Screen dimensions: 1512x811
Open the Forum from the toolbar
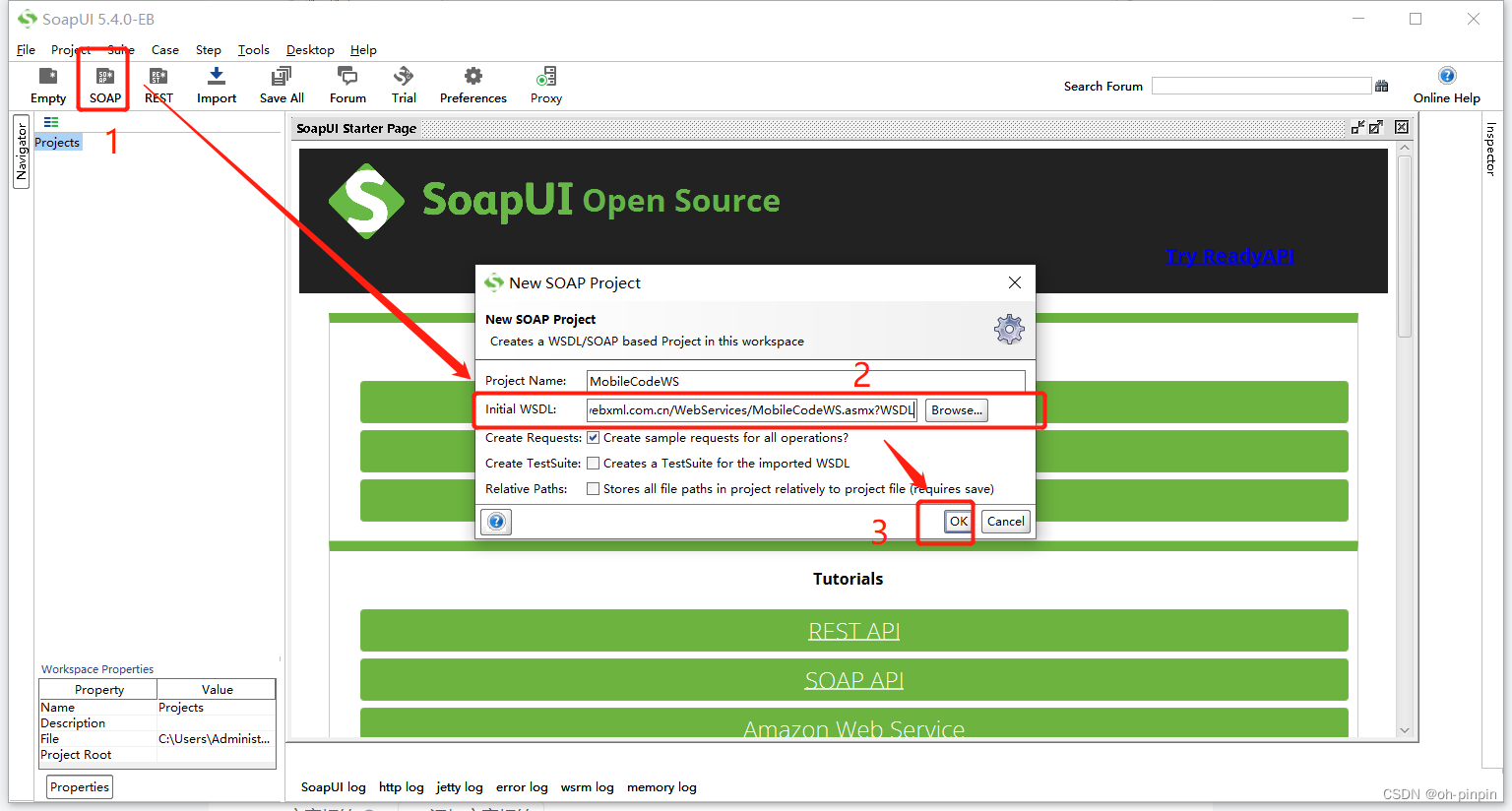click(x=346, y=85)
